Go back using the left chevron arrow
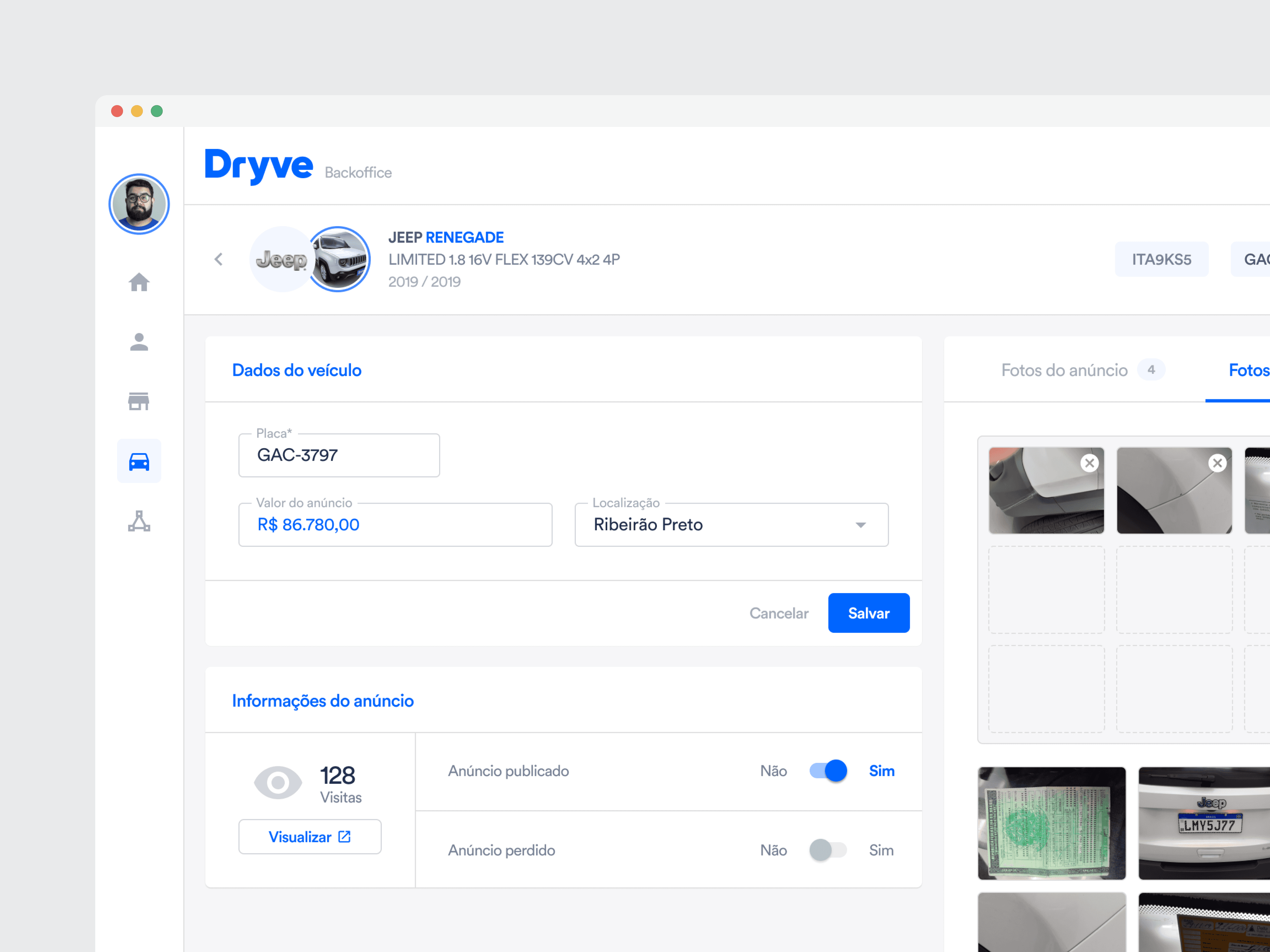Viewport: 1270px width, 952px height. click(219, 259)
